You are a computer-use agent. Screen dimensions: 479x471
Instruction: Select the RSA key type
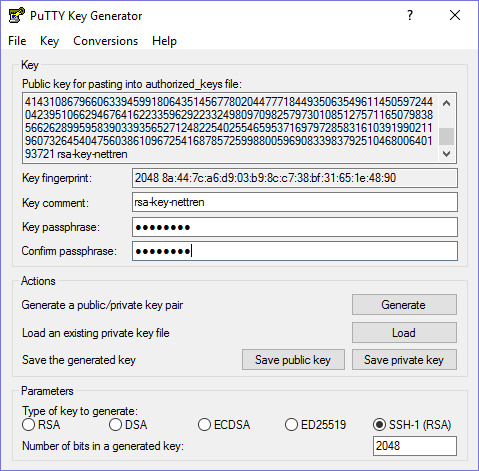[x=41, y=425]
